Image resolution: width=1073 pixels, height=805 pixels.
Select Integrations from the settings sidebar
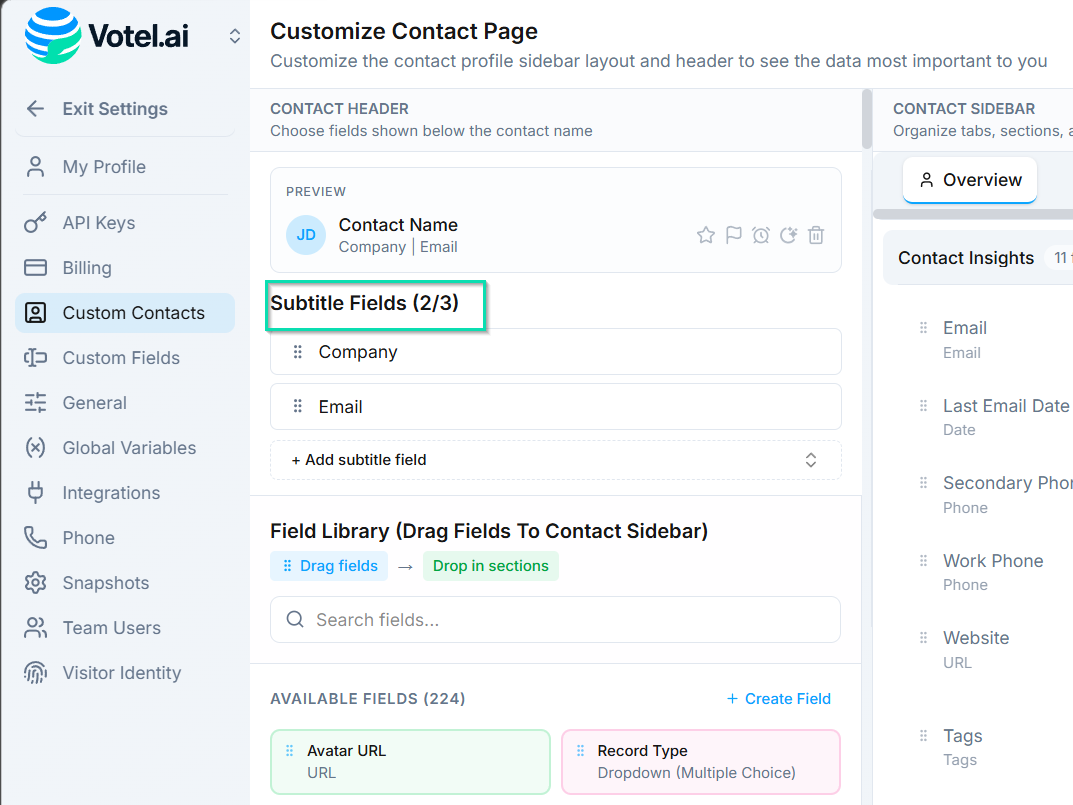[110, 492]
